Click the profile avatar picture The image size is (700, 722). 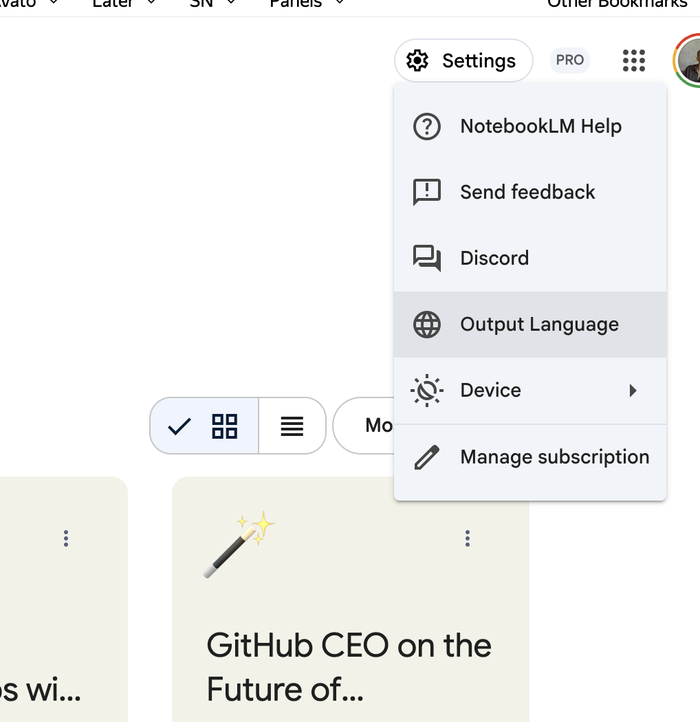pos(689,61)
